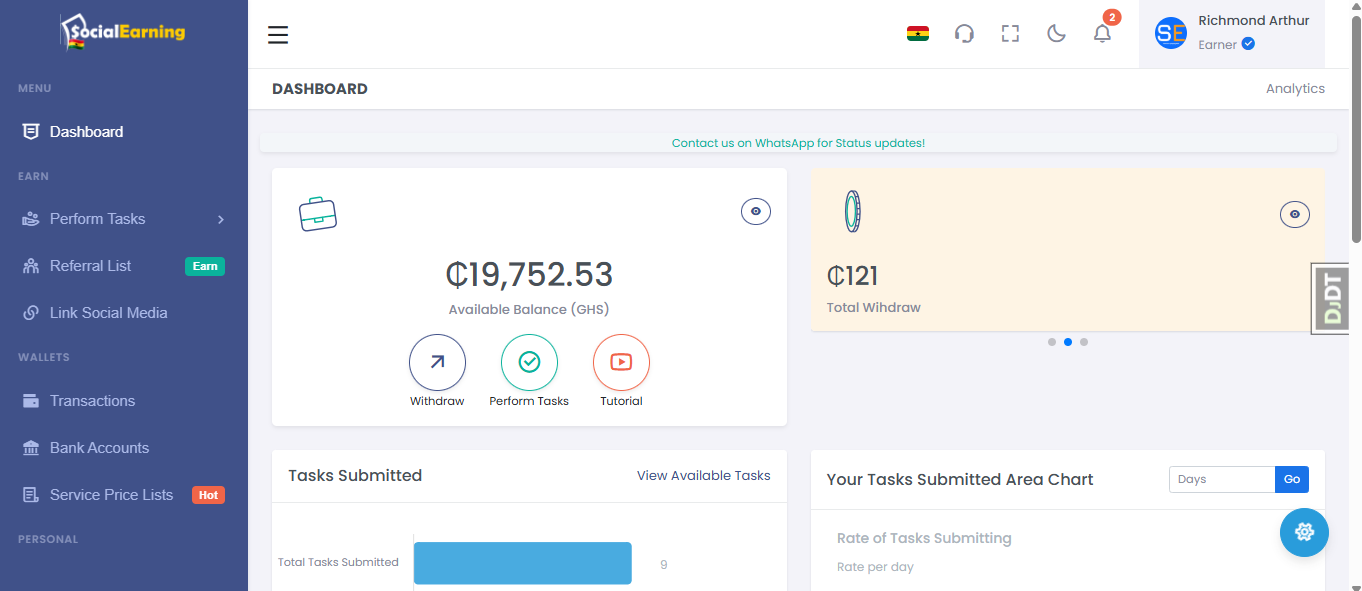This screenshot has height=591, width=1362.
Task: Open the Richmond Arthur profile dropdown
Action: coord(1231,34)
